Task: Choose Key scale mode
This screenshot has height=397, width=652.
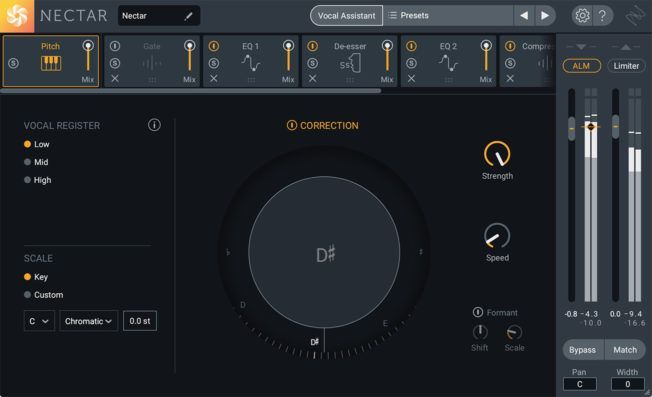Action: [x=36, y=277]
